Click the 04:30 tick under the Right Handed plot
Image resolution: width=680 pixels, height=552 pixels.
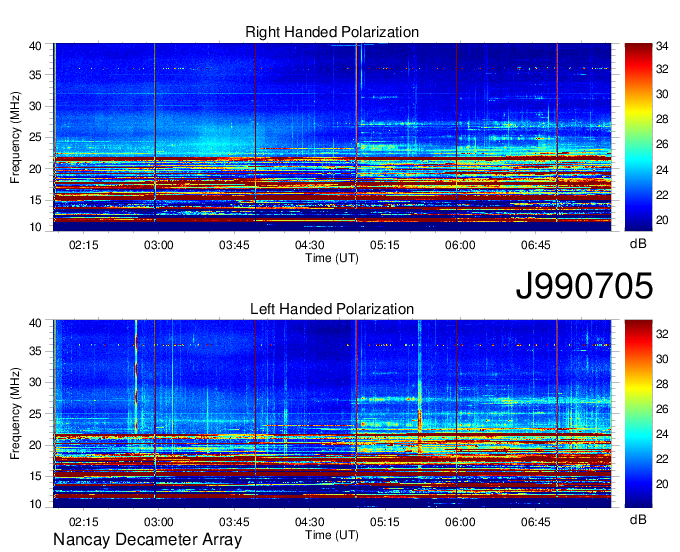click(x=310, y=245)
